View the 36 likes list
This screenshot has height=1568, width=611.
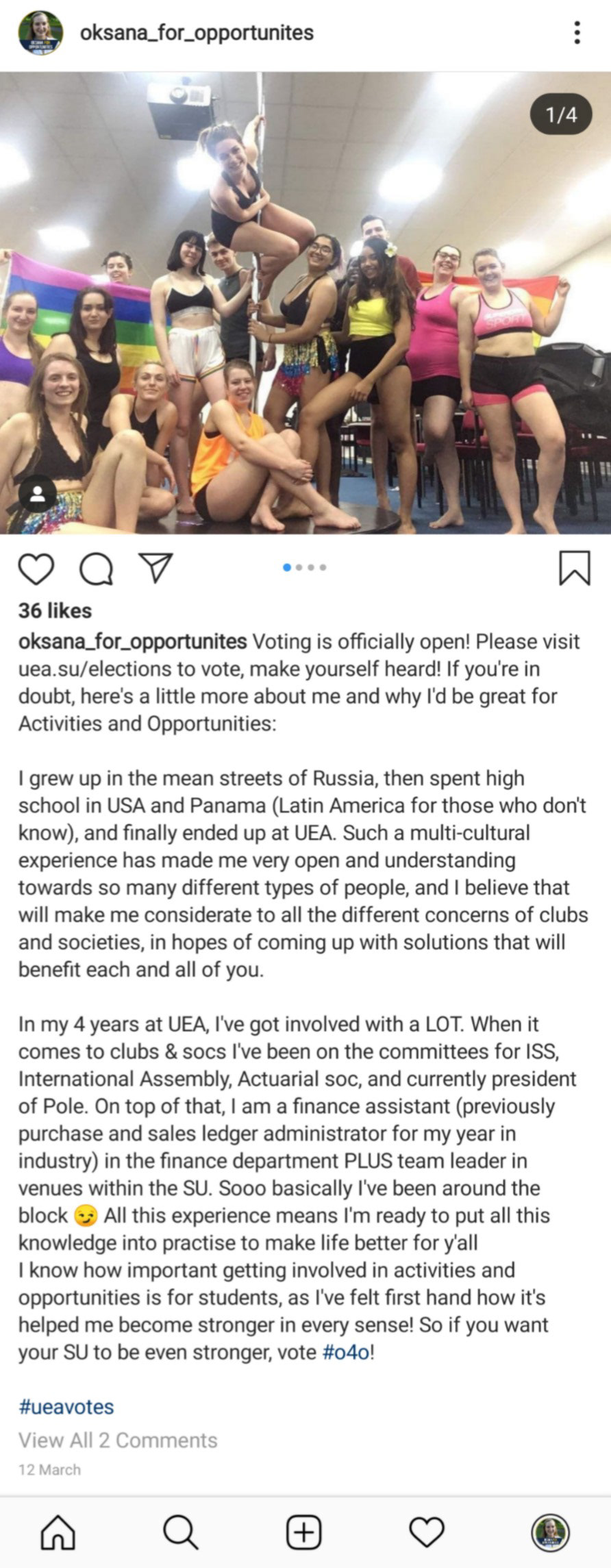tap(55, 610)
